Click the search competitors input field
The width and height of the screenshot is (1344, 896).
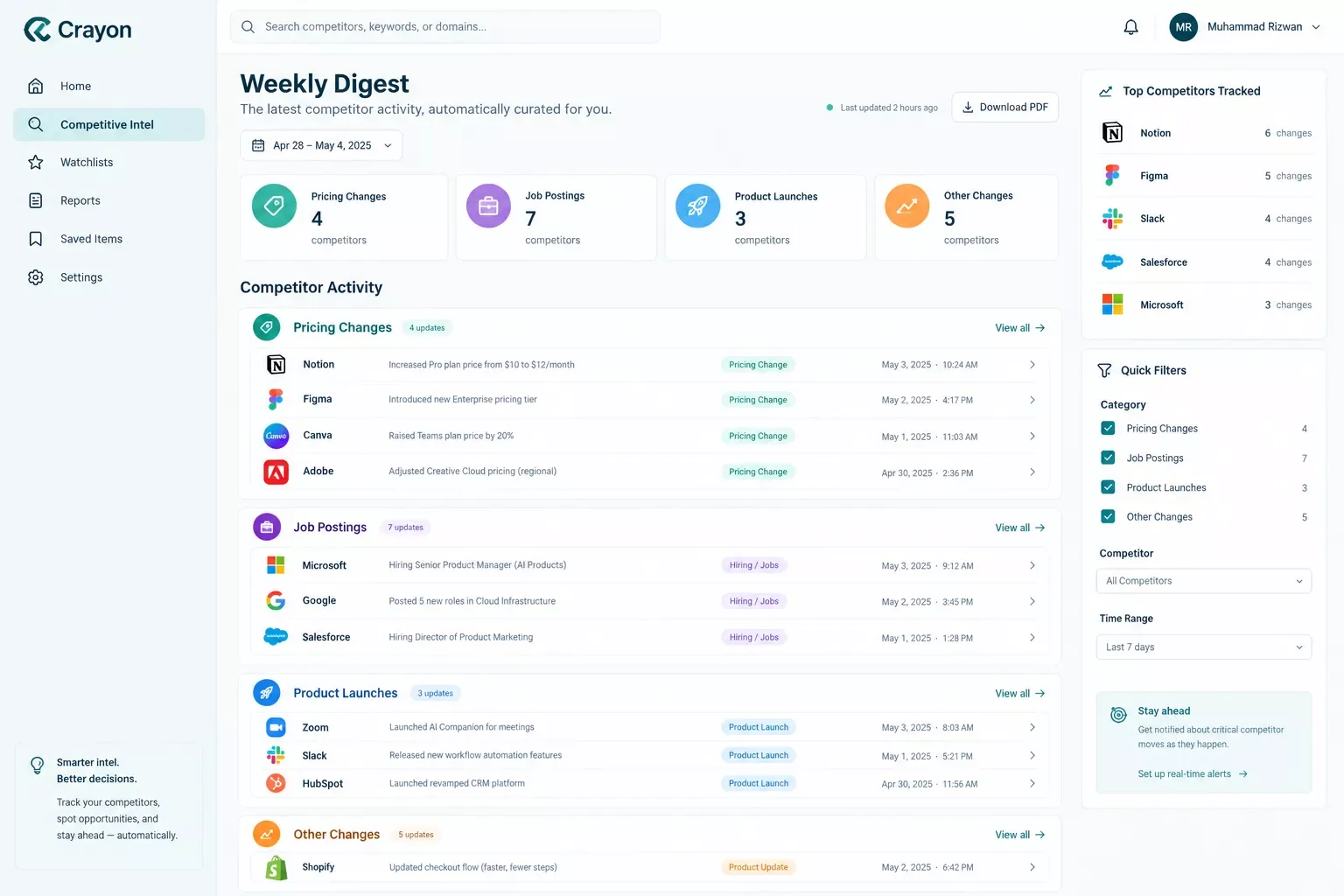click(445, 27)
